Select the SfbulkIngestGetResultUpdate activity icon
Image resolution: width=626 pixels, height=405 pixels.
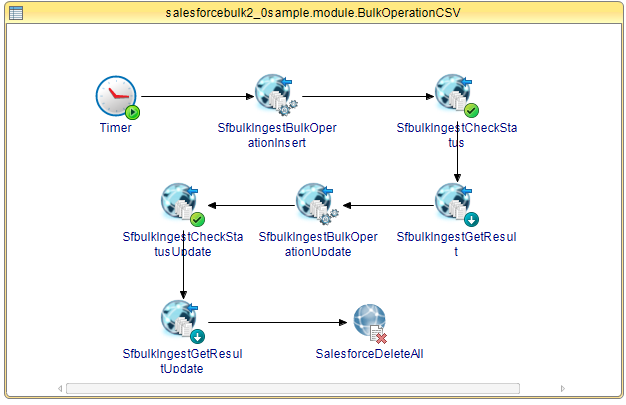click(183, 322)
